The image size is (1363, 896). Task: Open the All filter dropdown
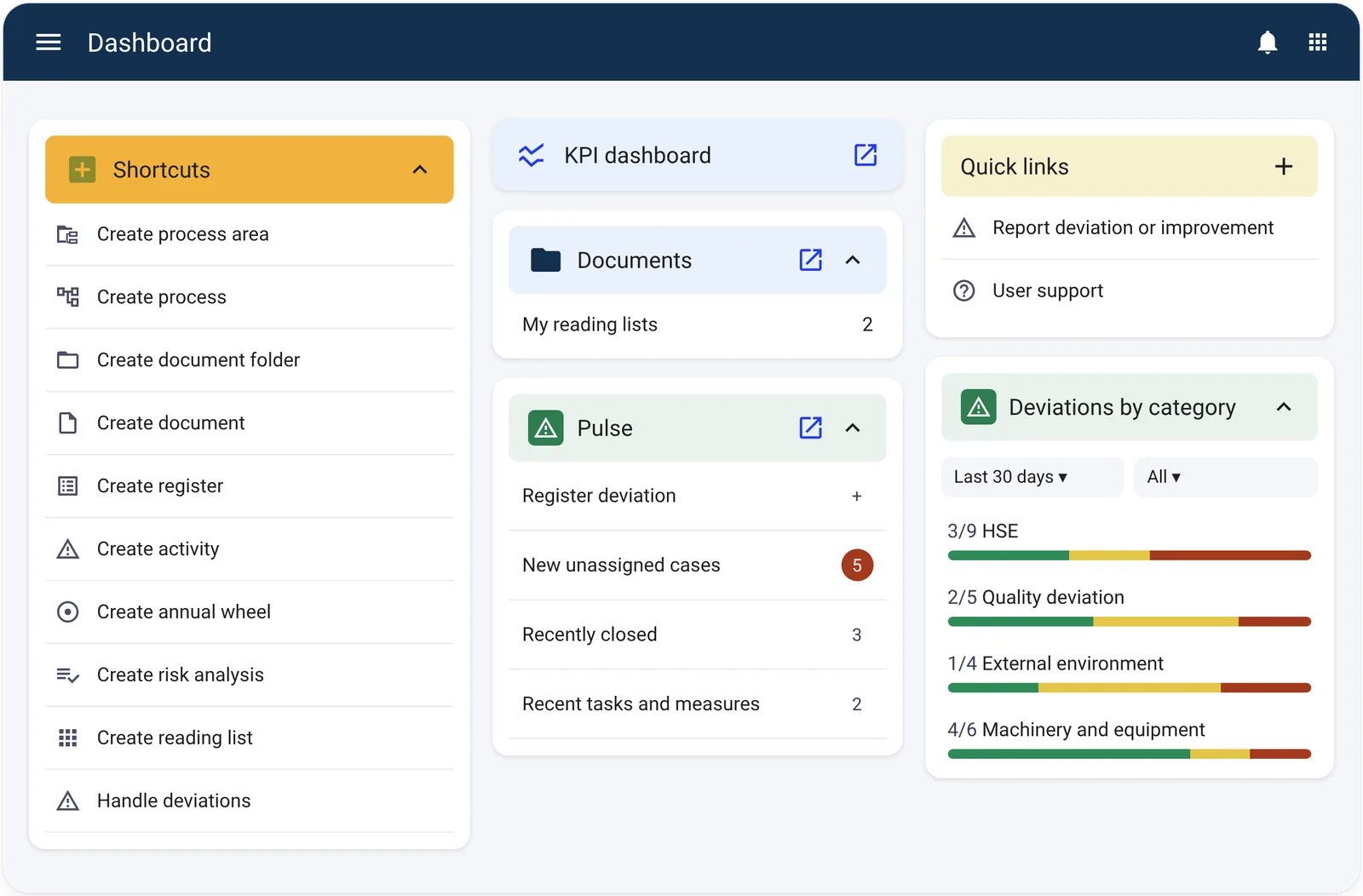[1225, 477]
